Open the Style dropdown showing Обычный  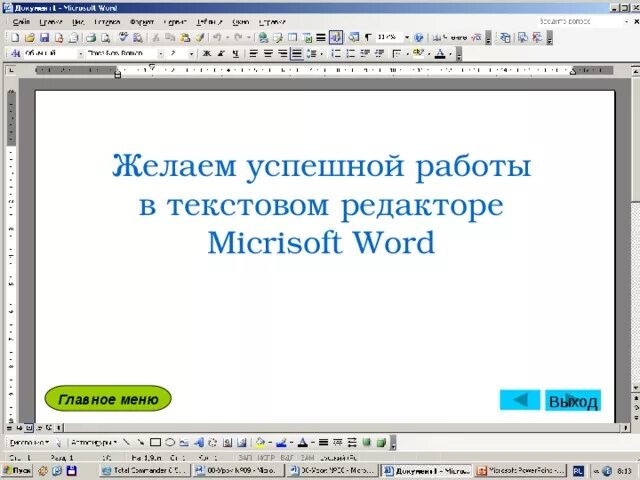pos(81,53)
